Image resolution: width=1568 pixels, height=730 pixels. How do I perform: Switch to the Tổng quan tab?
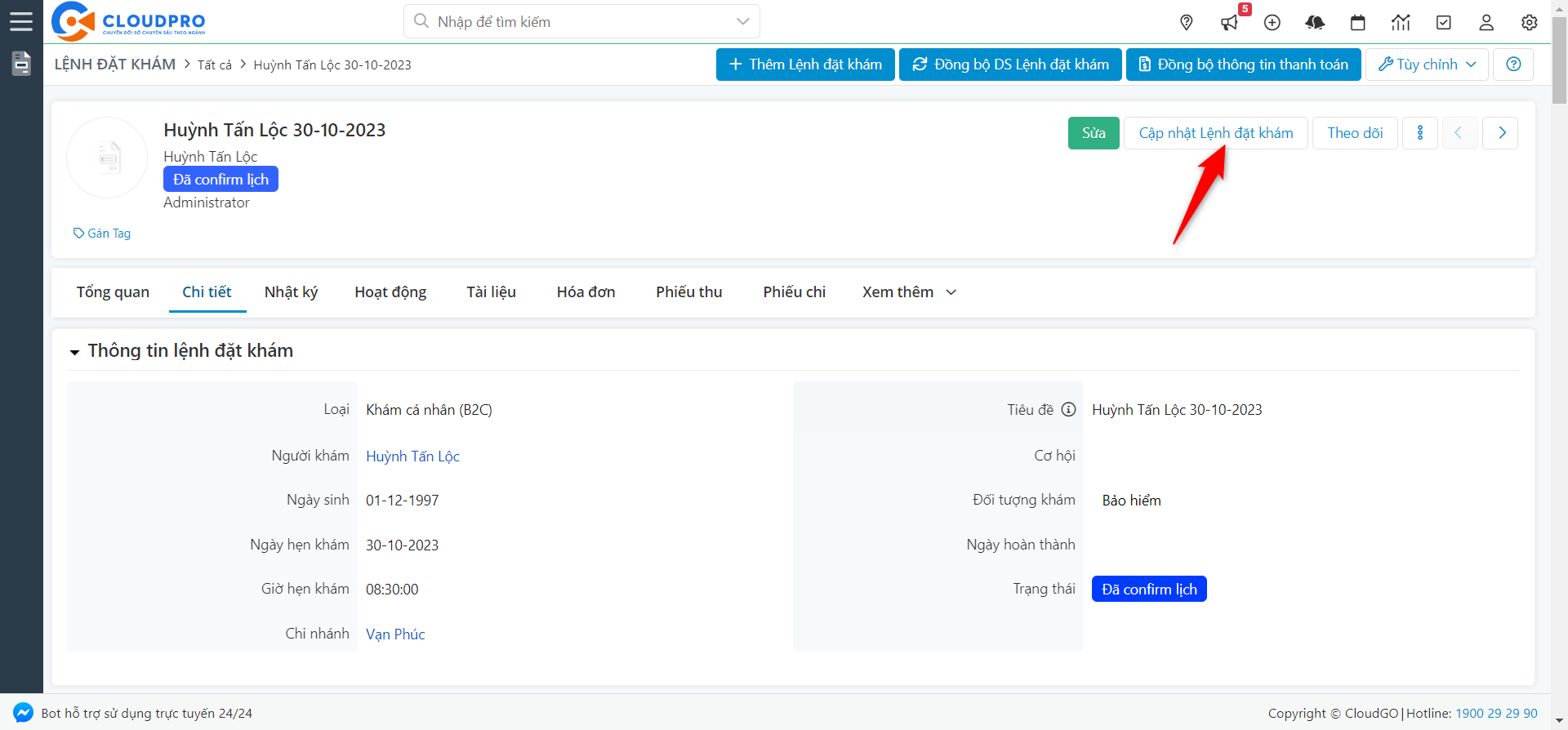(113, 292)
